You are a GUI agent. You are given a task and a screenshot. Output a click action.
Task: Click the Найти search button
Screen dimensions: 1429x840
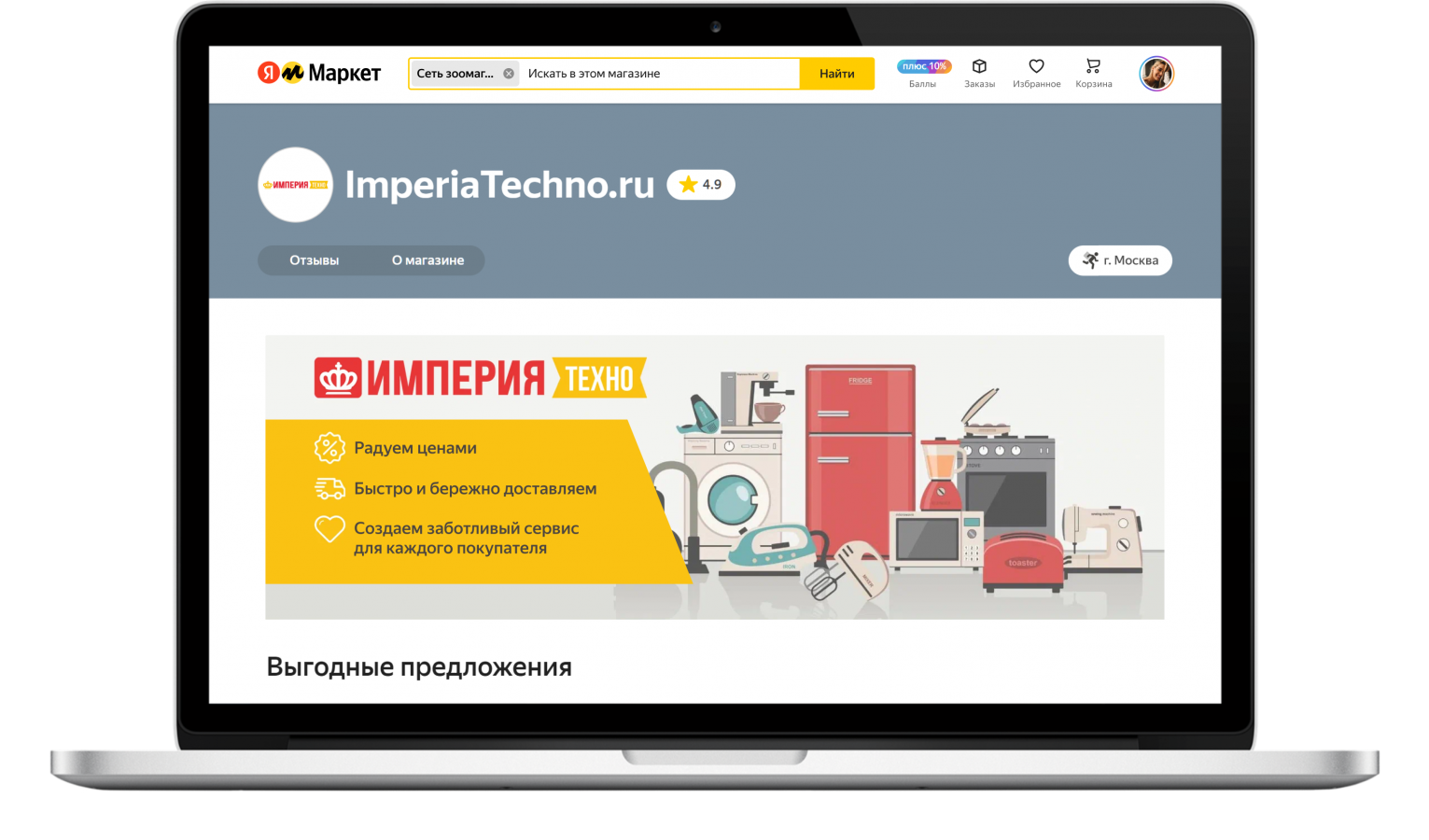(x=837, y=74)
